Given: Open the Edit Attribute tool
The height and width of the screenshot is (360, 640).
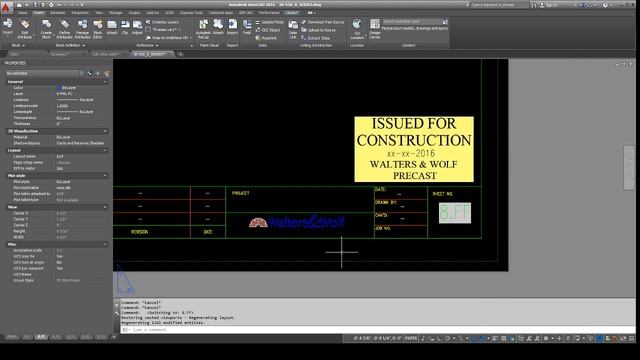Looking at the screenshot, I should coord(25,29).
